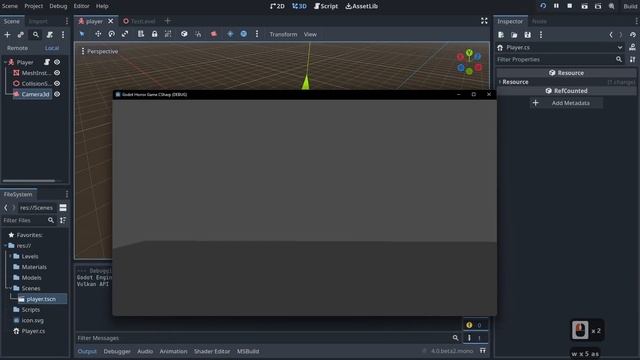
Task: Go to previous object in Inspector history
Action: 611,35
